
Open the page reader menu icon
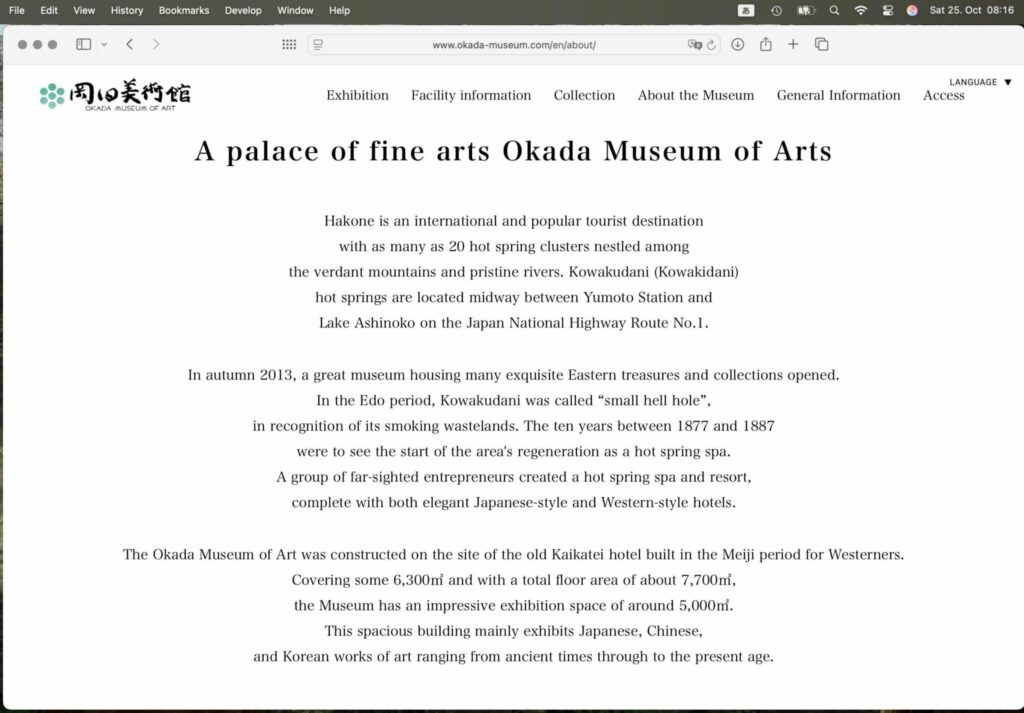pos(318,45)
